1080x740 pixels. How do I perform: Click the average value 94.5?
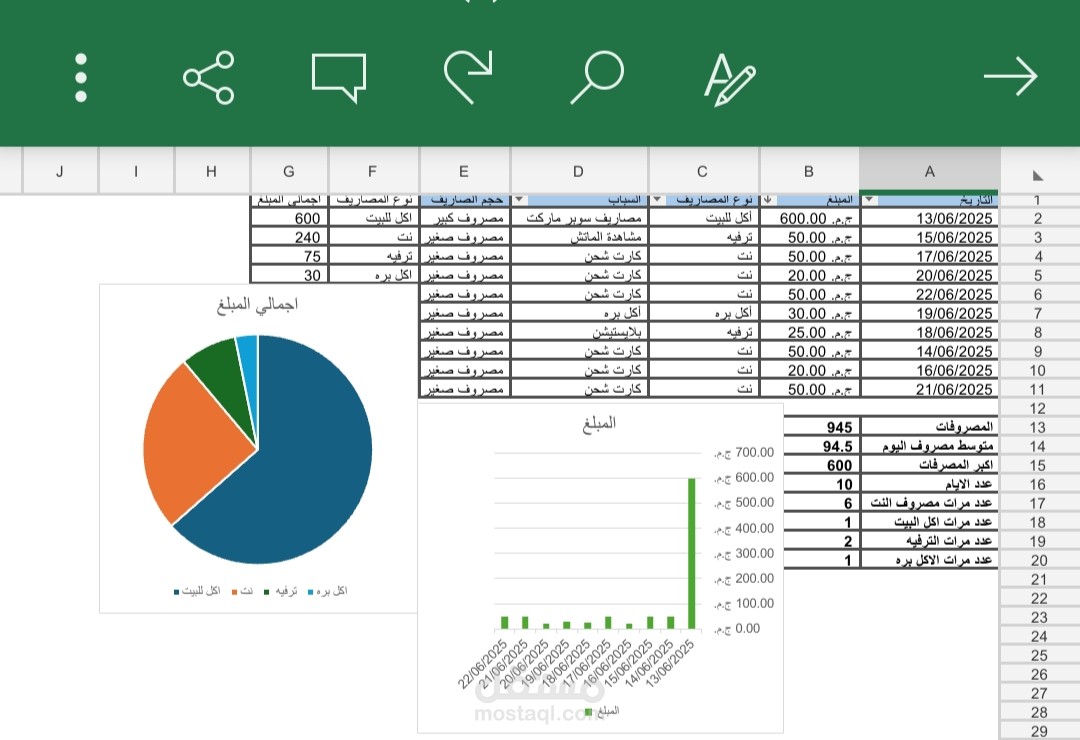(x=822, y=446)
